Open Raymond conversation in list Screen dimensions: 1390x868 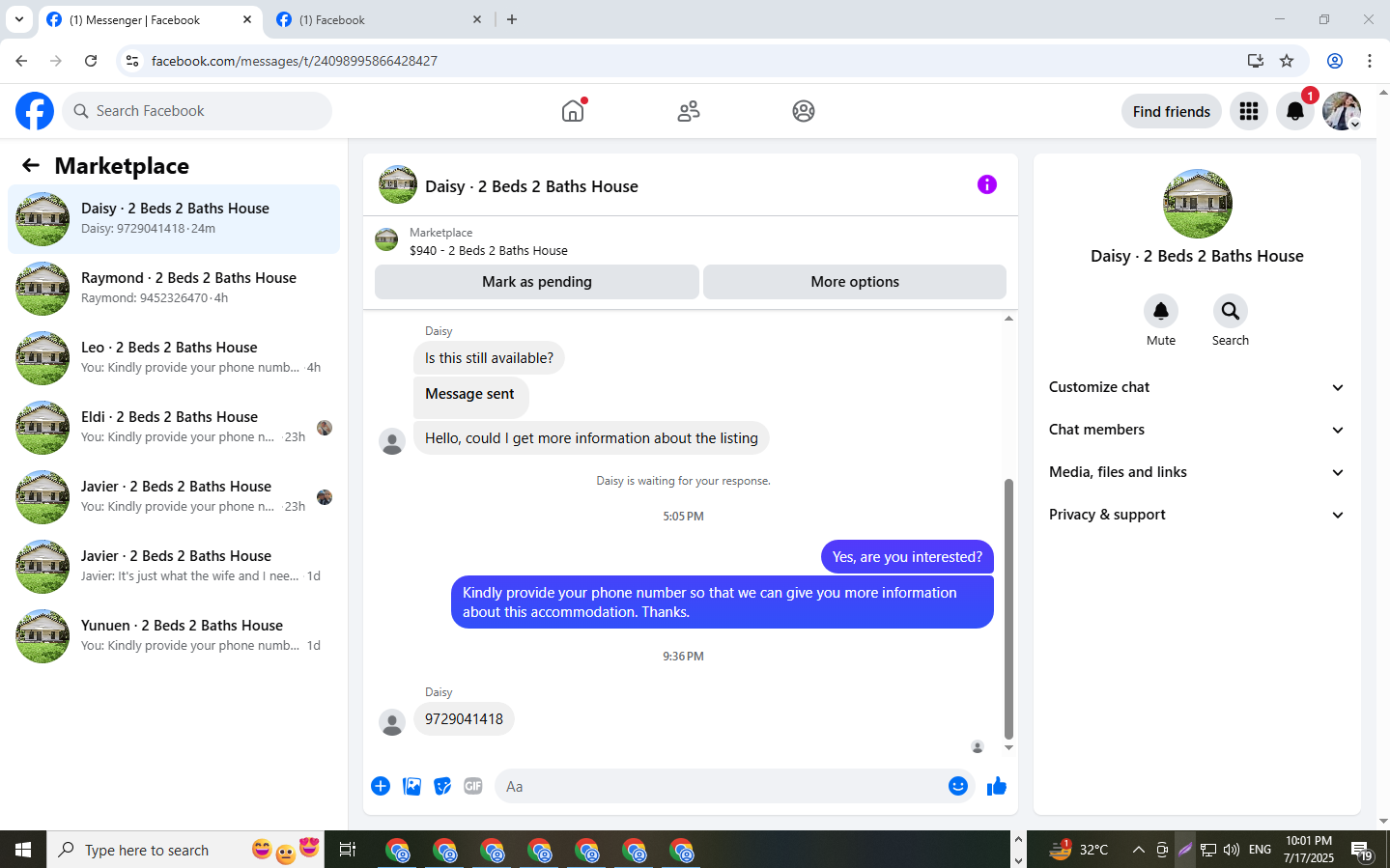174,289
